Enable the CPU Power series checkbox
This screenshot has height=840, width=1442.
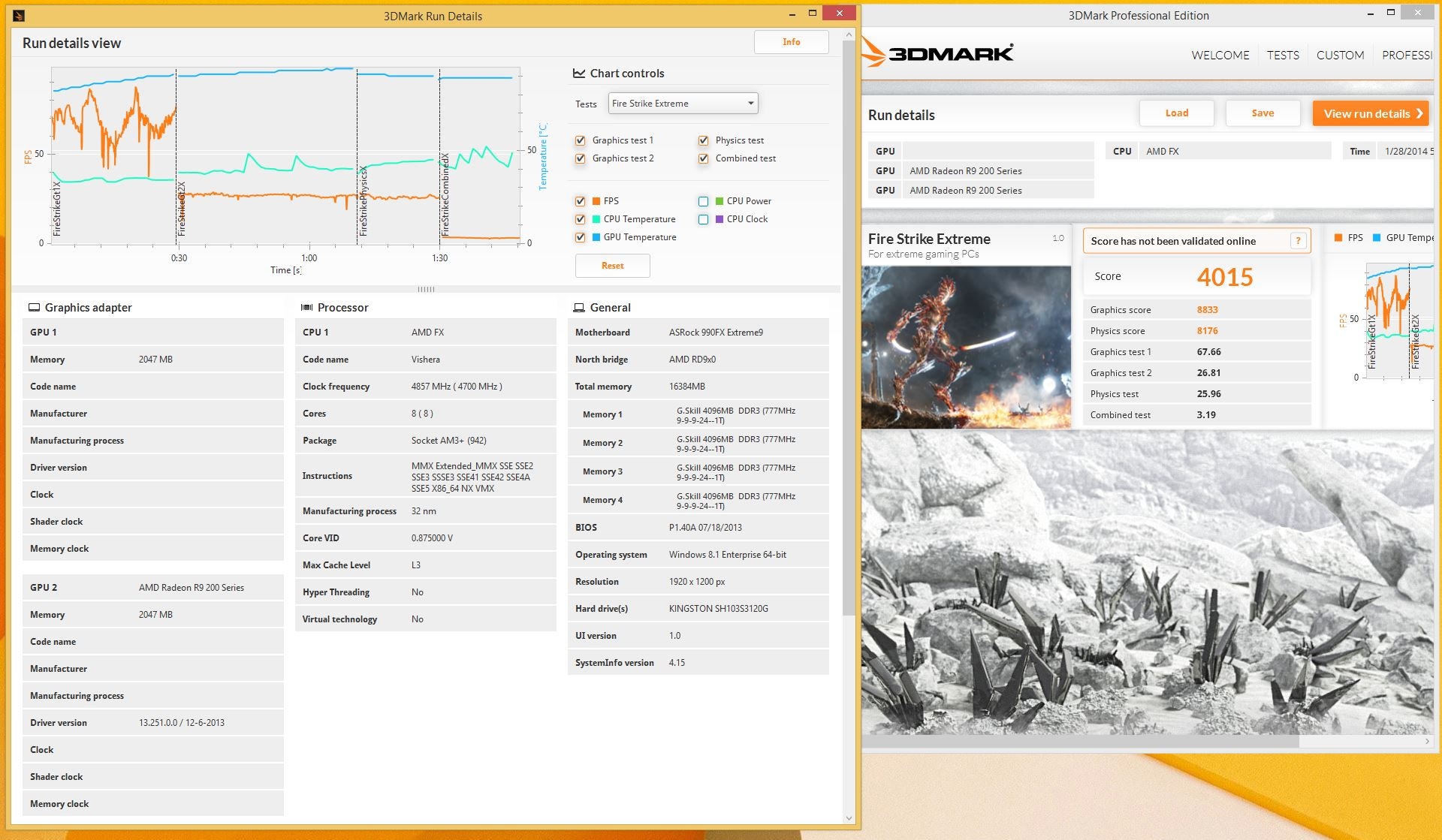pos(703,201)
